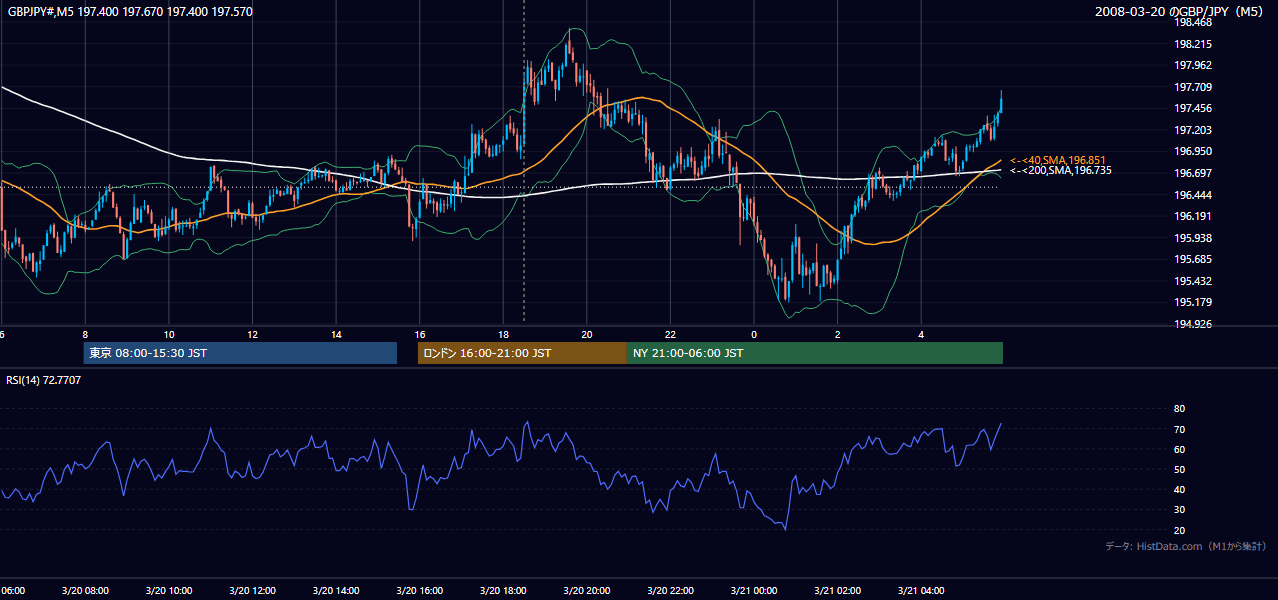Click the 200 SMA 196.735 label
Image resolution: width=1278 pixels, height=600 pixels.
(x=1061, y=171)
